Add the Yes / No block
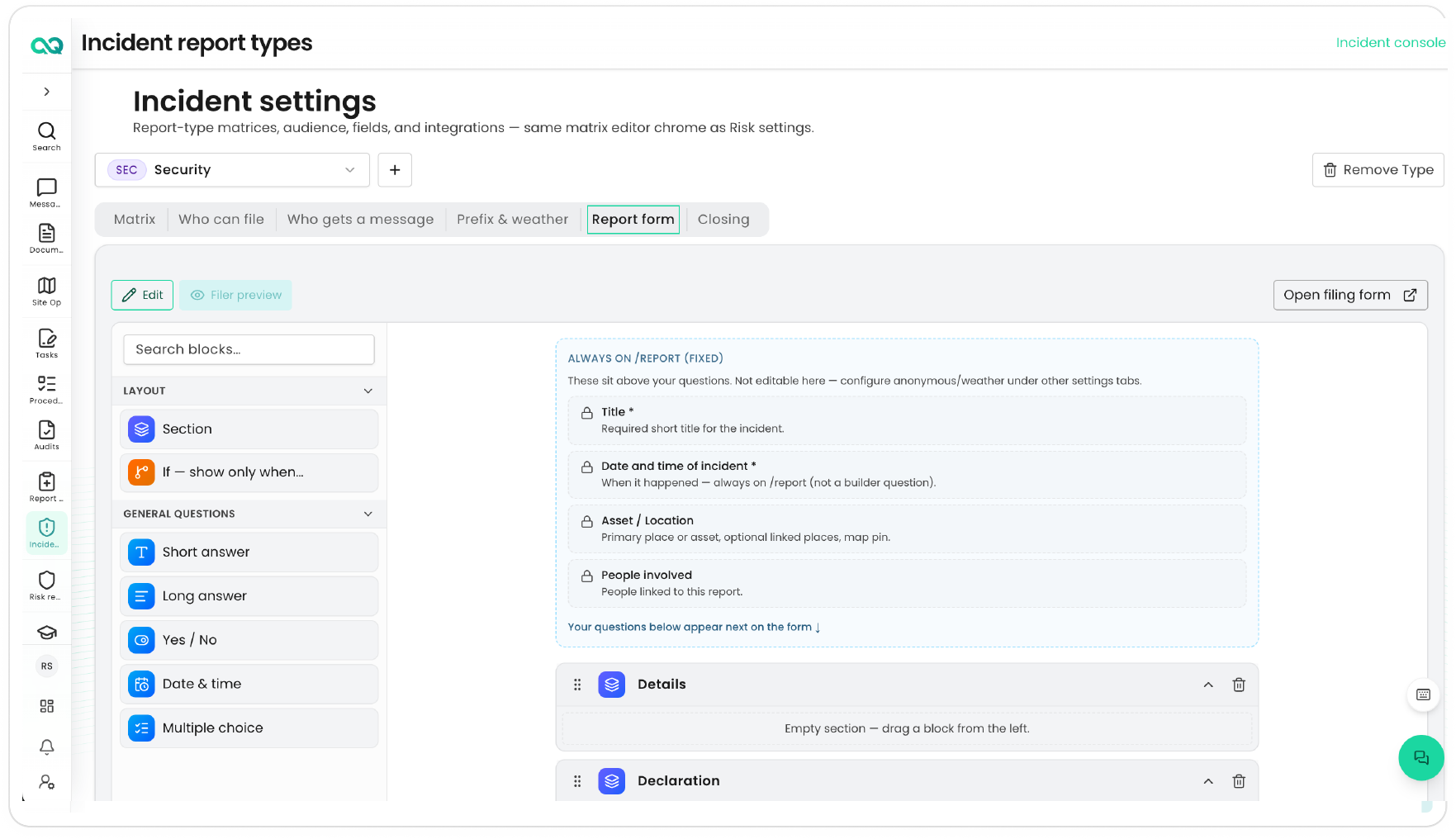The image size is (1456, 839). [x=249, y=640]
